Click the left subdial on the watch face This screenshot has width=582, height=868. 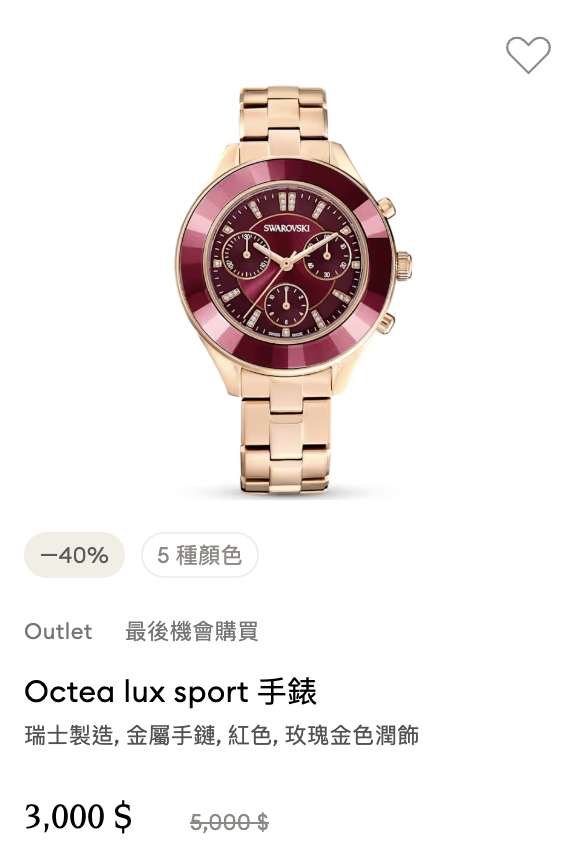tap(246, 255)
